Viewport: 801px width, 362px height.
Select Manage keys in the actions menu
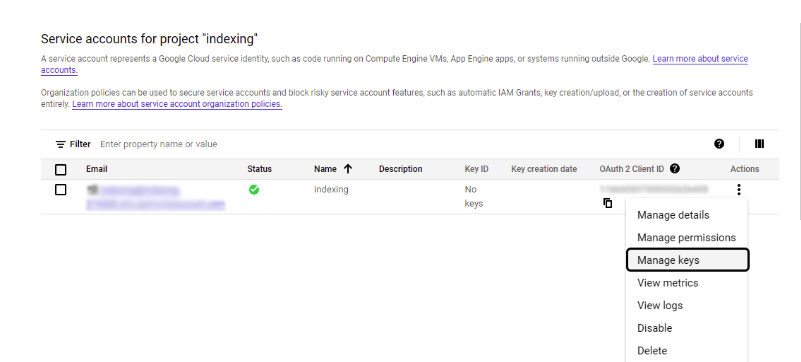tap(687, 260)
